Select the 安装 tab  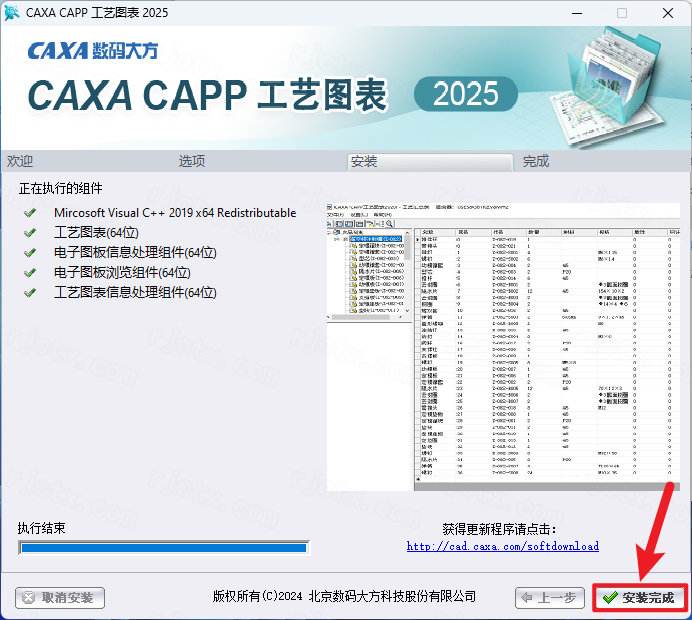pyautogui.click(x=364, y=161)
